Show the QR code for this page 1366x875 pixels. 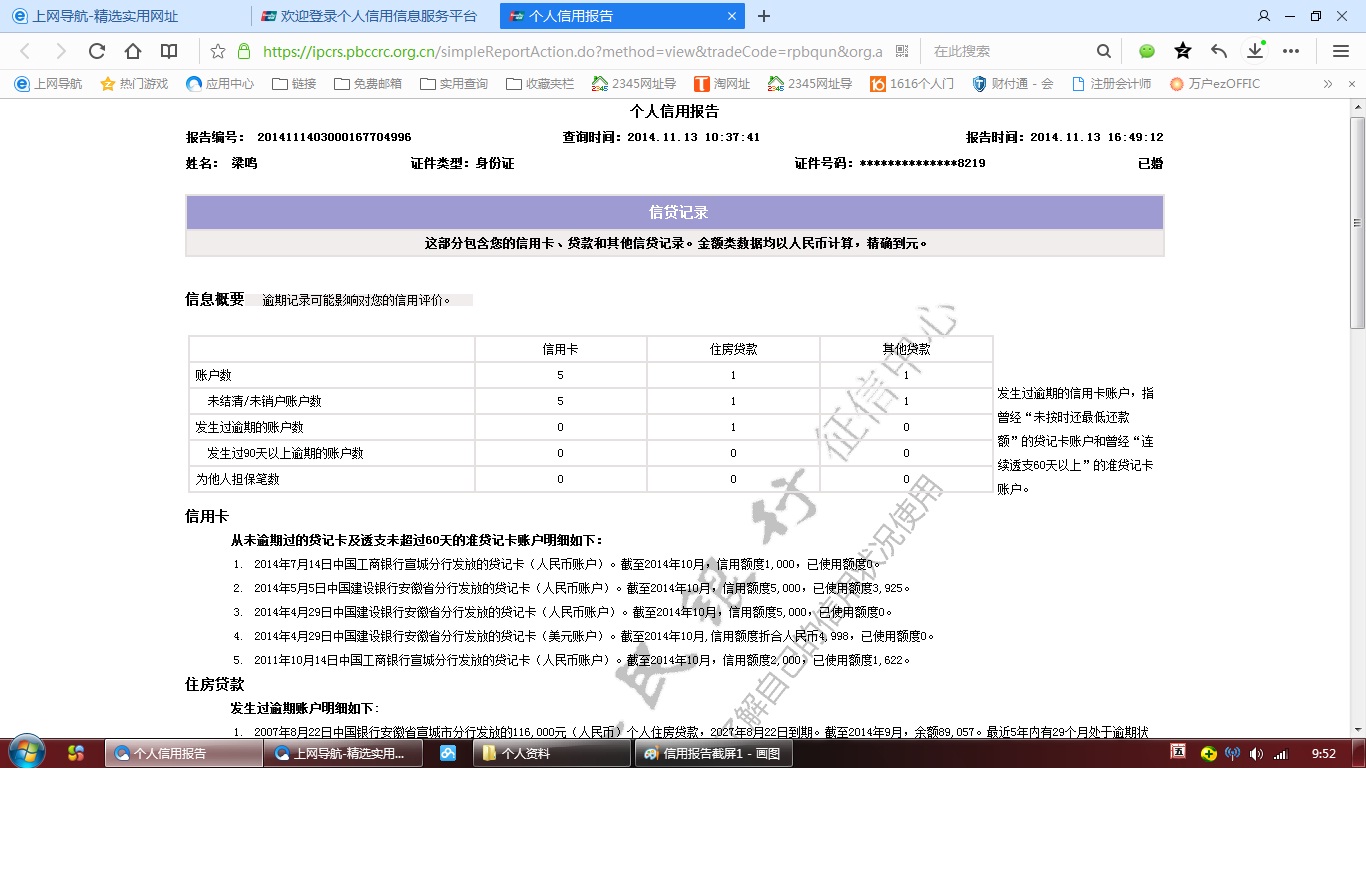point(902,51)
